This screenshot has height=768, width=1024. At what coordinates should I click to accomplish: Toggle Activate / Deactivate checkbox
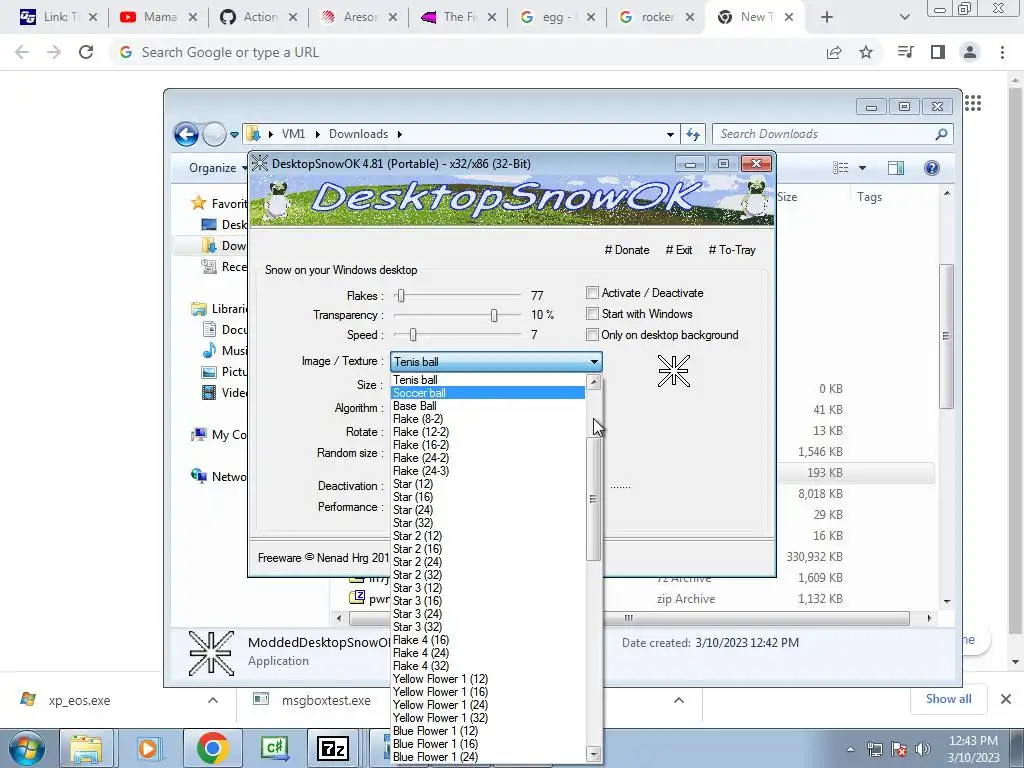point(592,293)
